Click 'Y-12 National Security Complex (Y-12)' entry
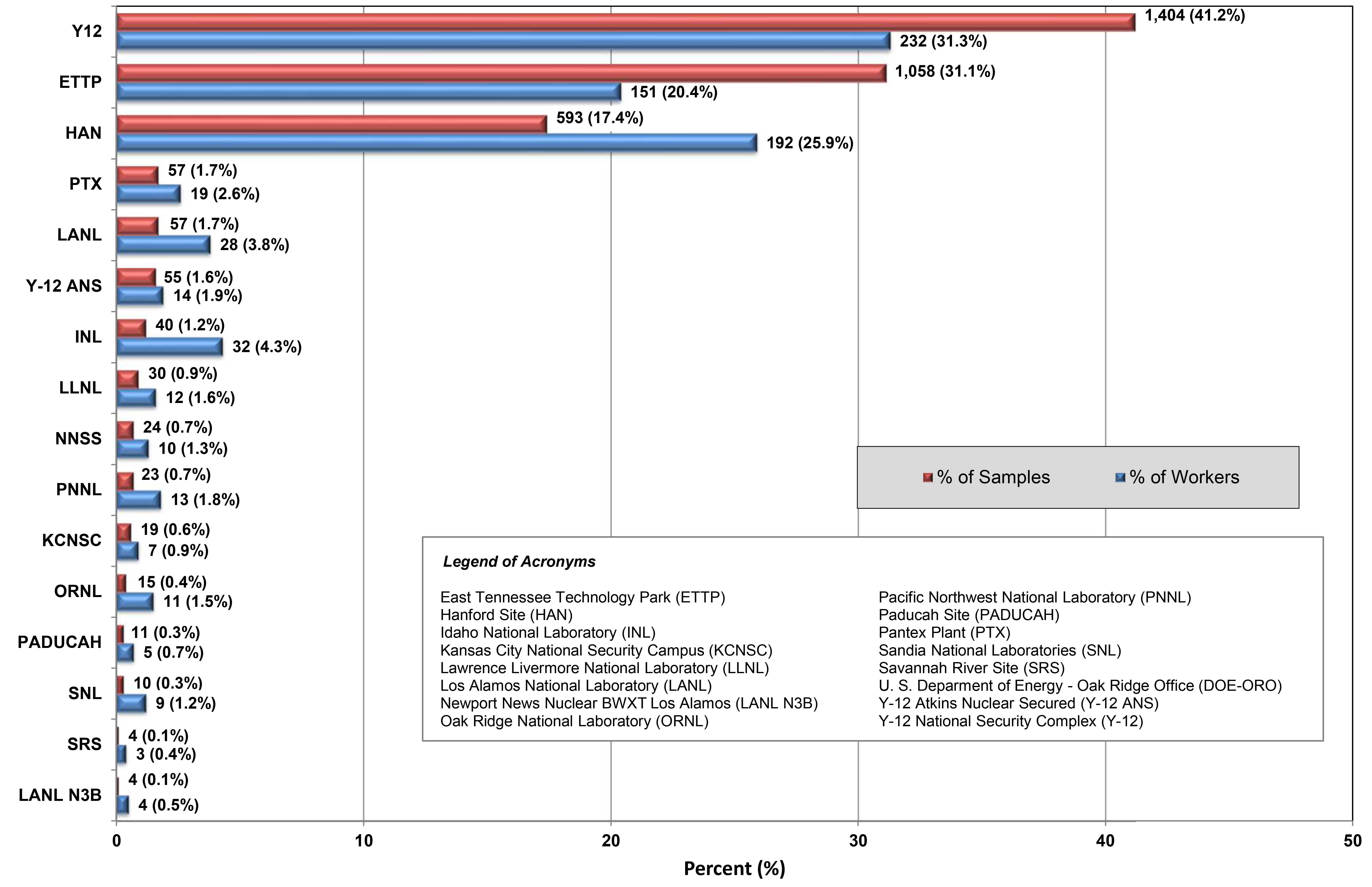This screenshot has width=1372, height=887. pyautogui.click(x=1011, y=722)
